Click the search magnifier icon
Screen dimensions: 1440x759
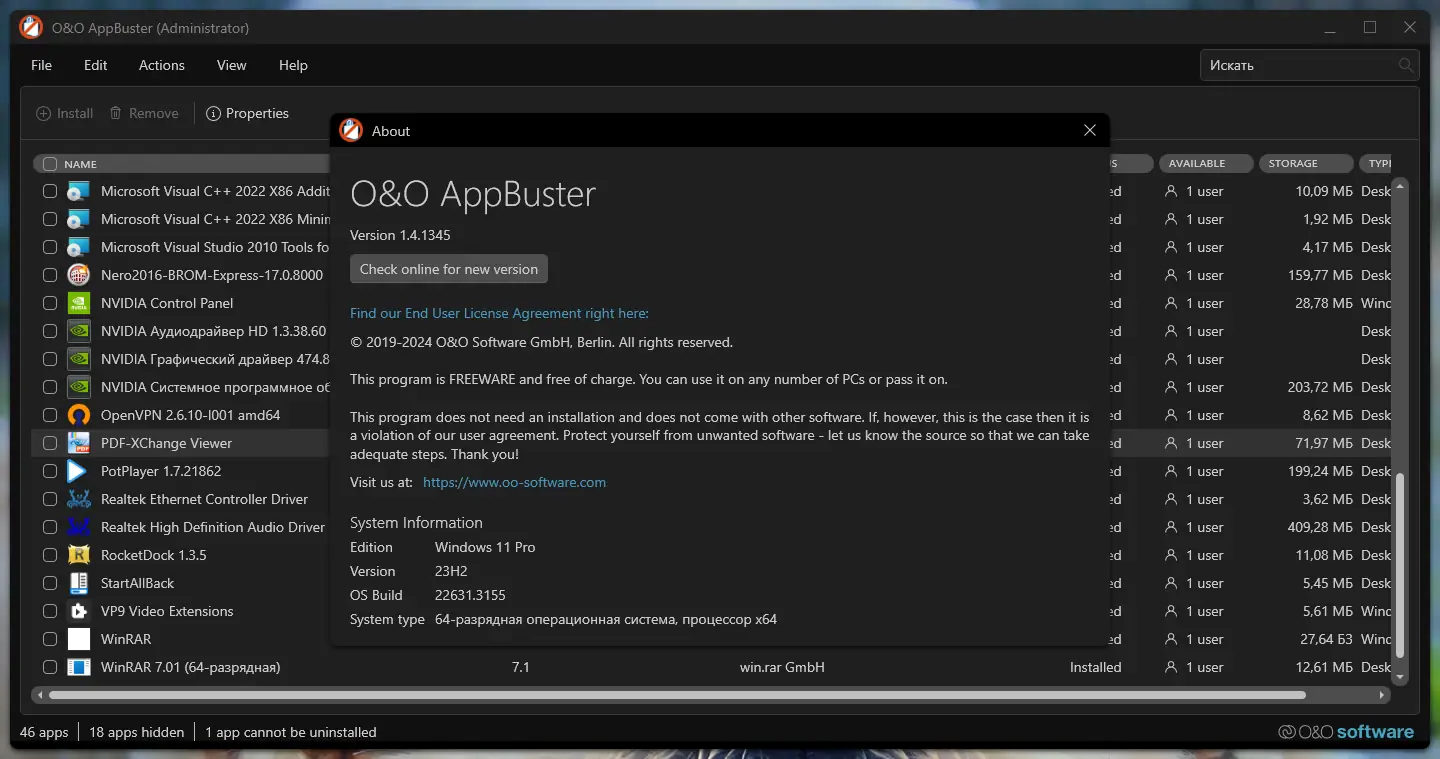(x=1406, y=65)
